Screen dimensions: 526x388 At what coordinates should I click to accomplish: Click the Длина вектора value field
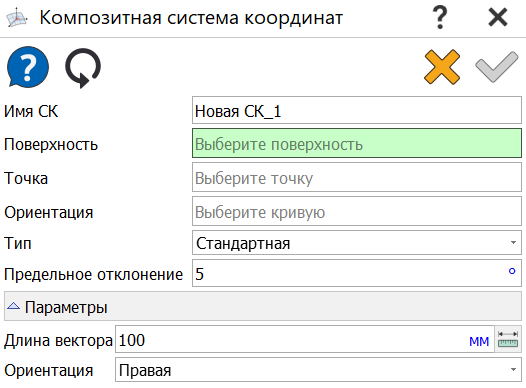coord(305,339)
